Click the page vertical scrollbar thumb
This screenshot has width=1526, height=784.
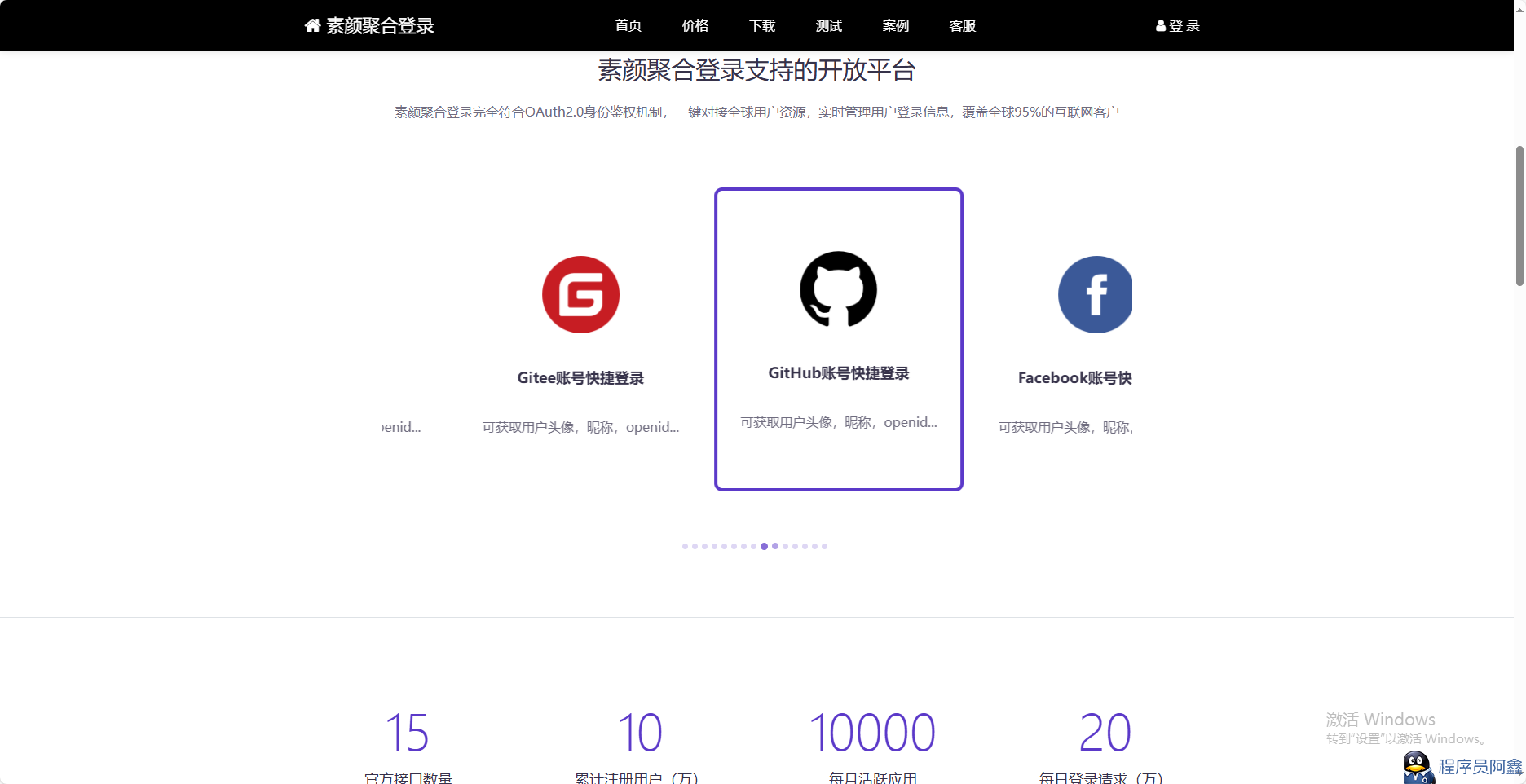point(1519,216)
